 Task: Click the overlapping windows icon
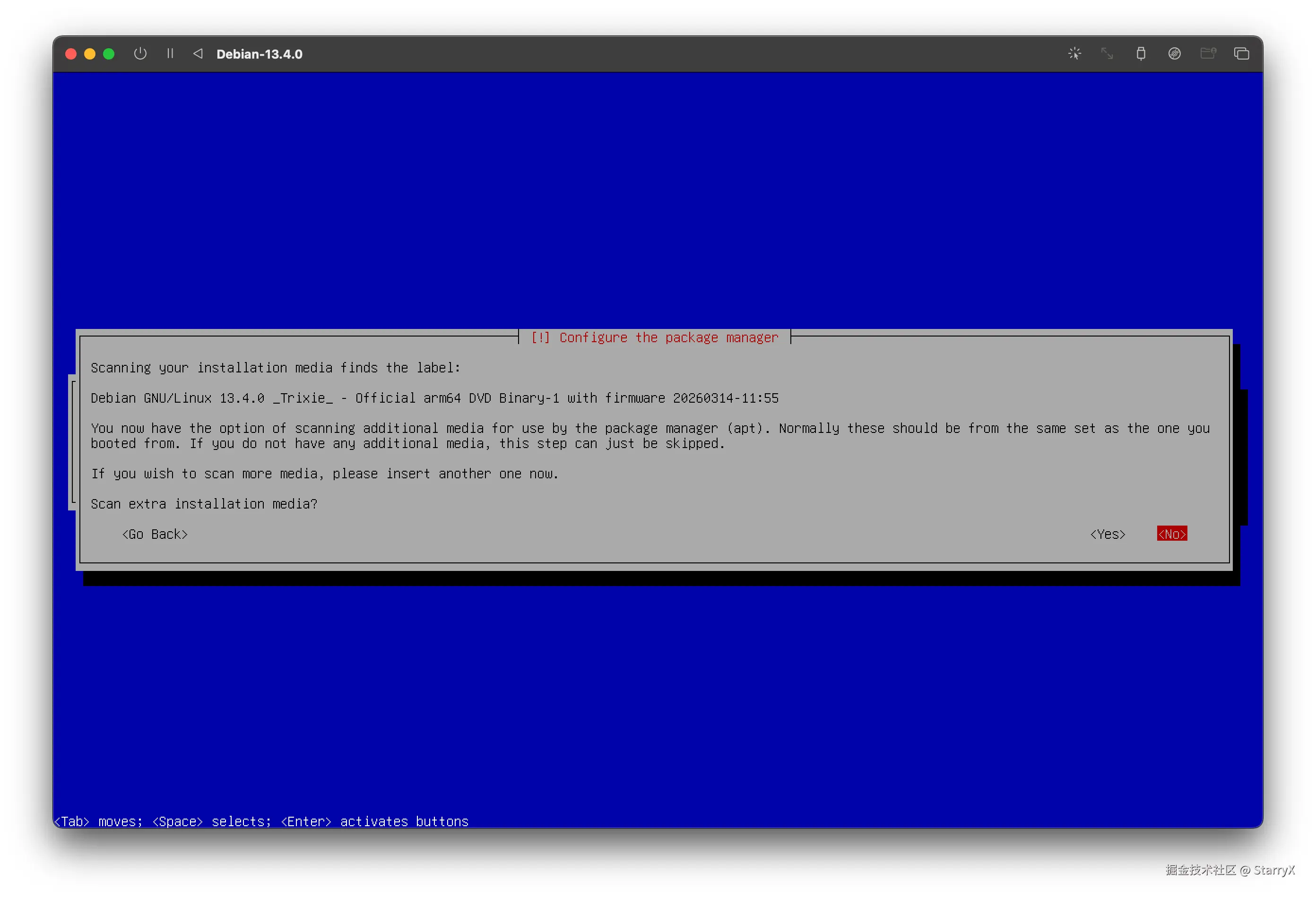tap(1241, 54)
